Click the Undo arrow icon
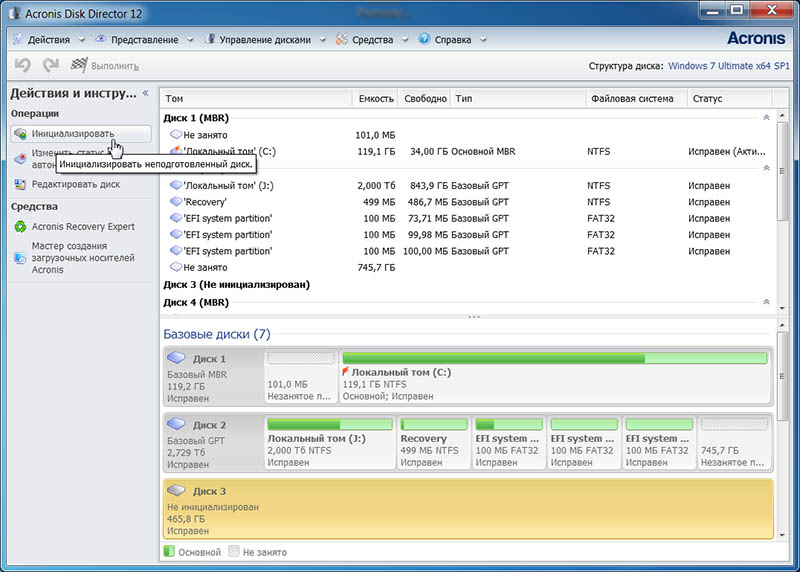800x572 pixels. (22, 65)
